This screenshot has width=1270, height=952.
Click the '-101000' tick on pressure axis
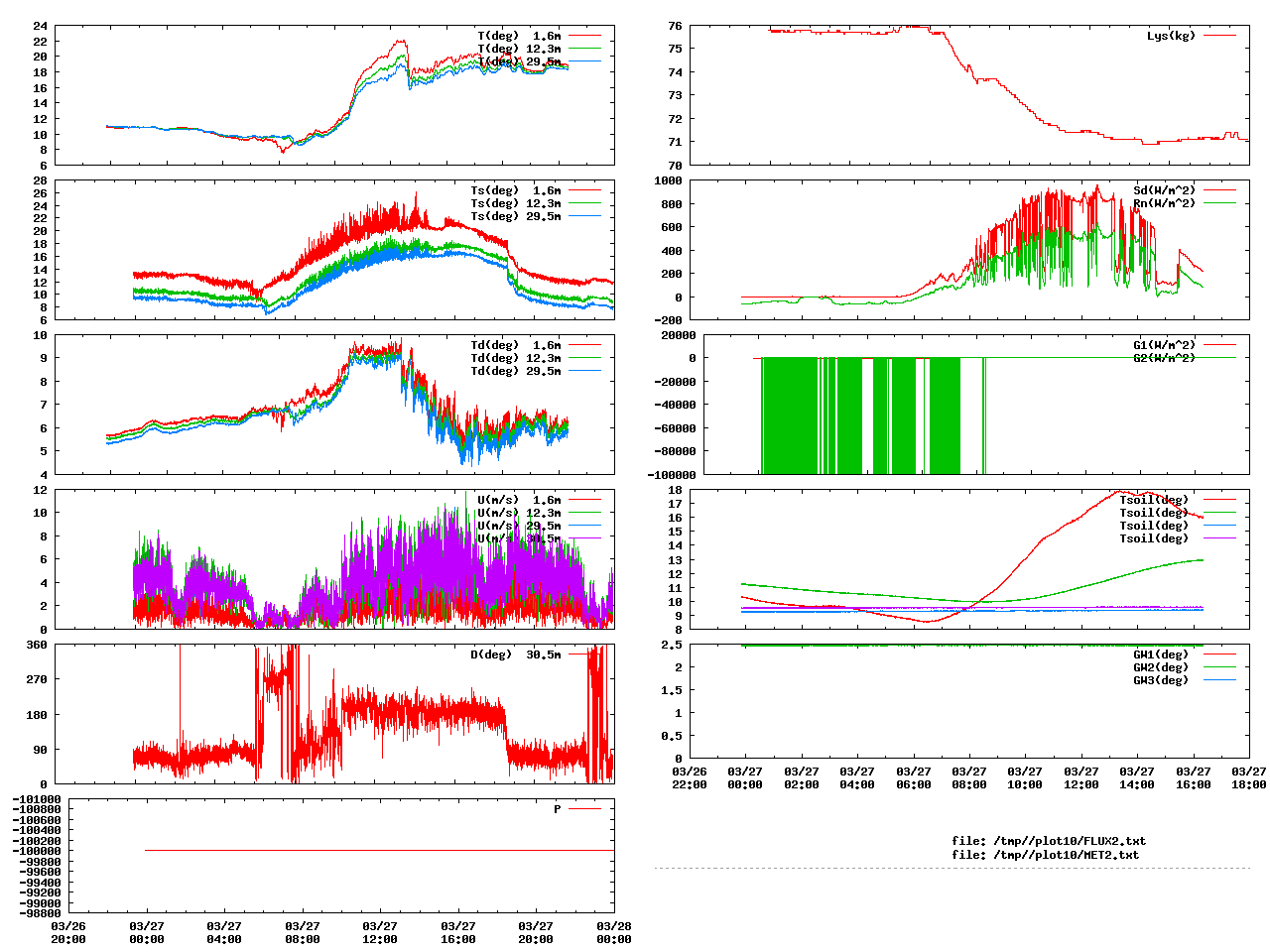coord(37,799)
